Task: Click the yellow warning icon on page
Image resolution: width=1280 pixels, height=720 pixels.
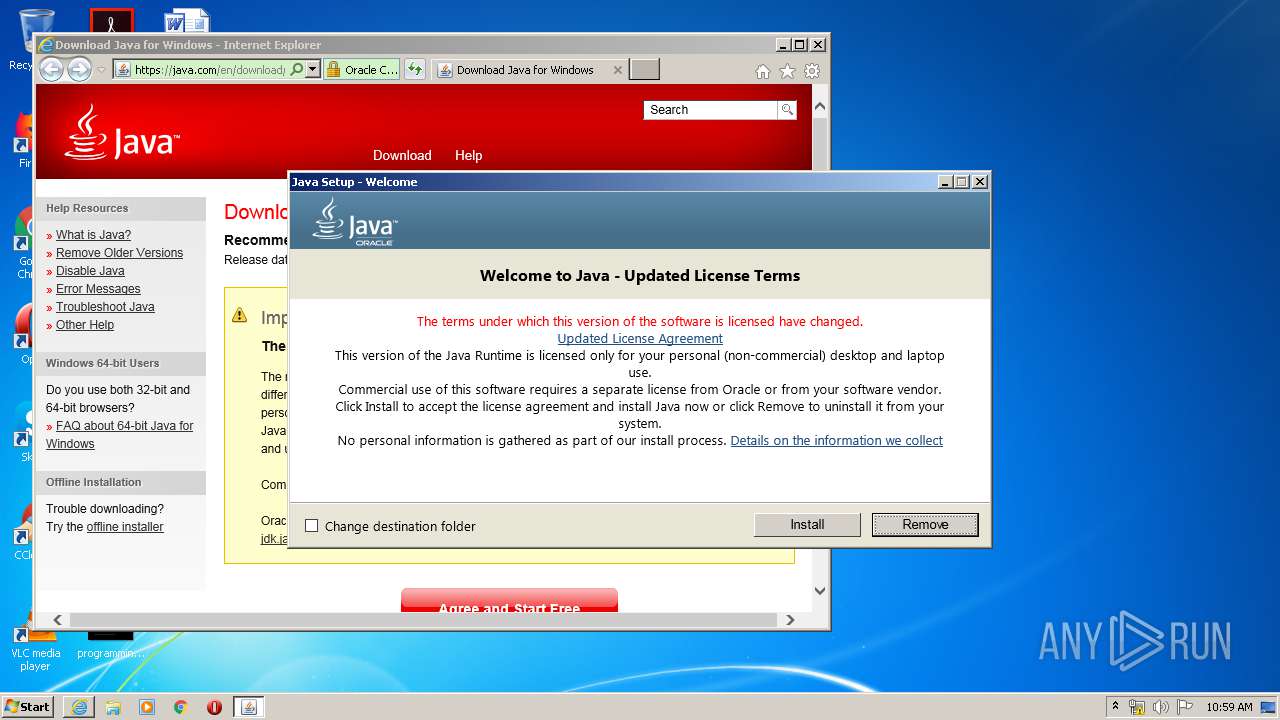Action: 240,316
